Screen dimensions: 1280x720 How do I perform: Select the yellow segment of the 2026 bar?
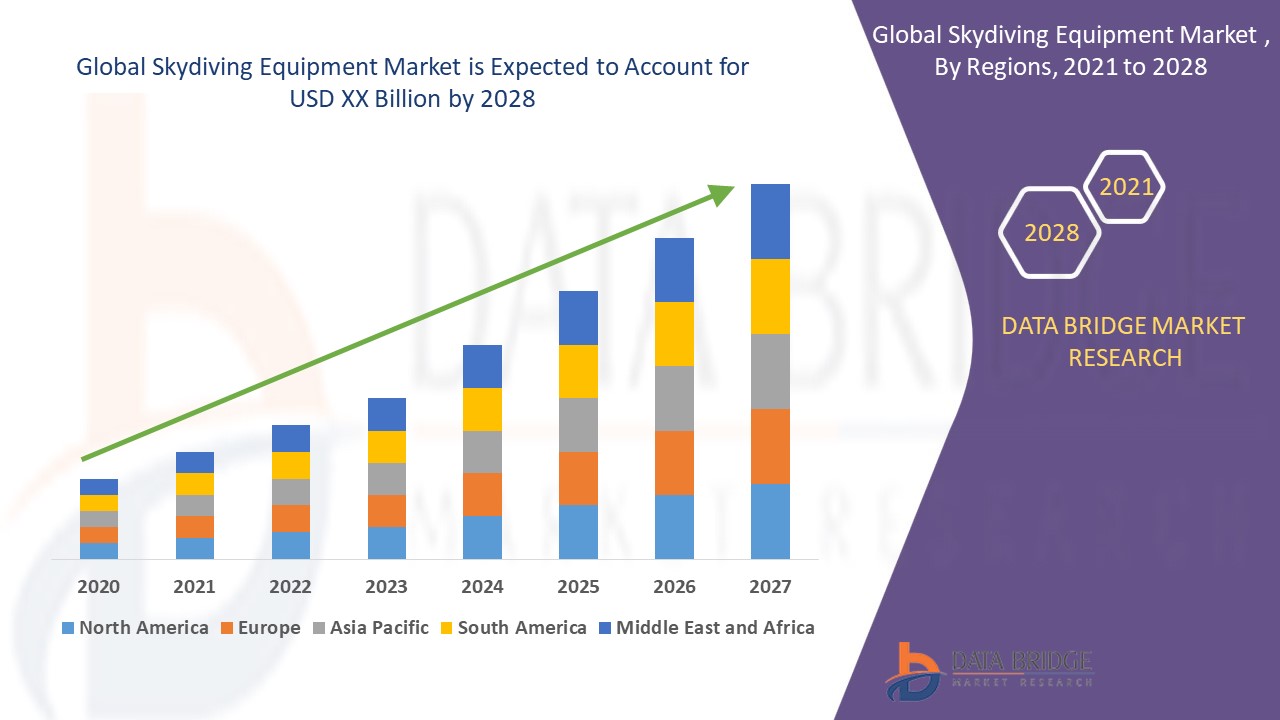click(674, 334)
